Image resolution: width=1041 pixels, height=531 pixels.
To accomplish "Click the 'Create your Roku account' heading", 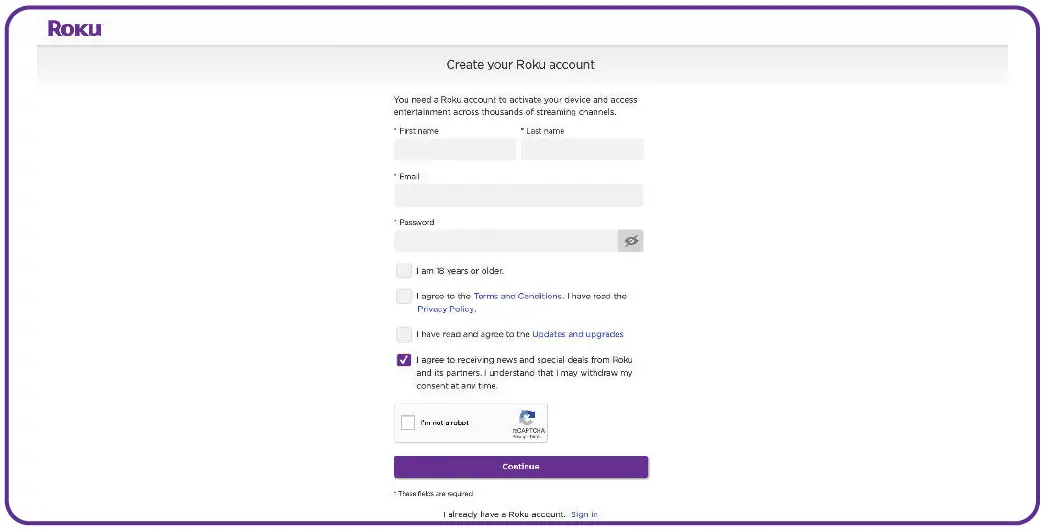I will tap(520, 65).
